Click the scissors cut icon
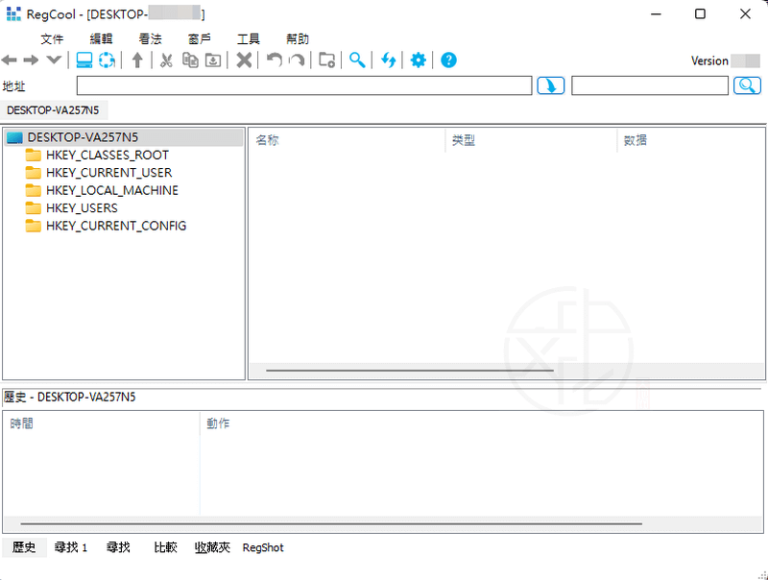The image size is (768, 580). 166,61
